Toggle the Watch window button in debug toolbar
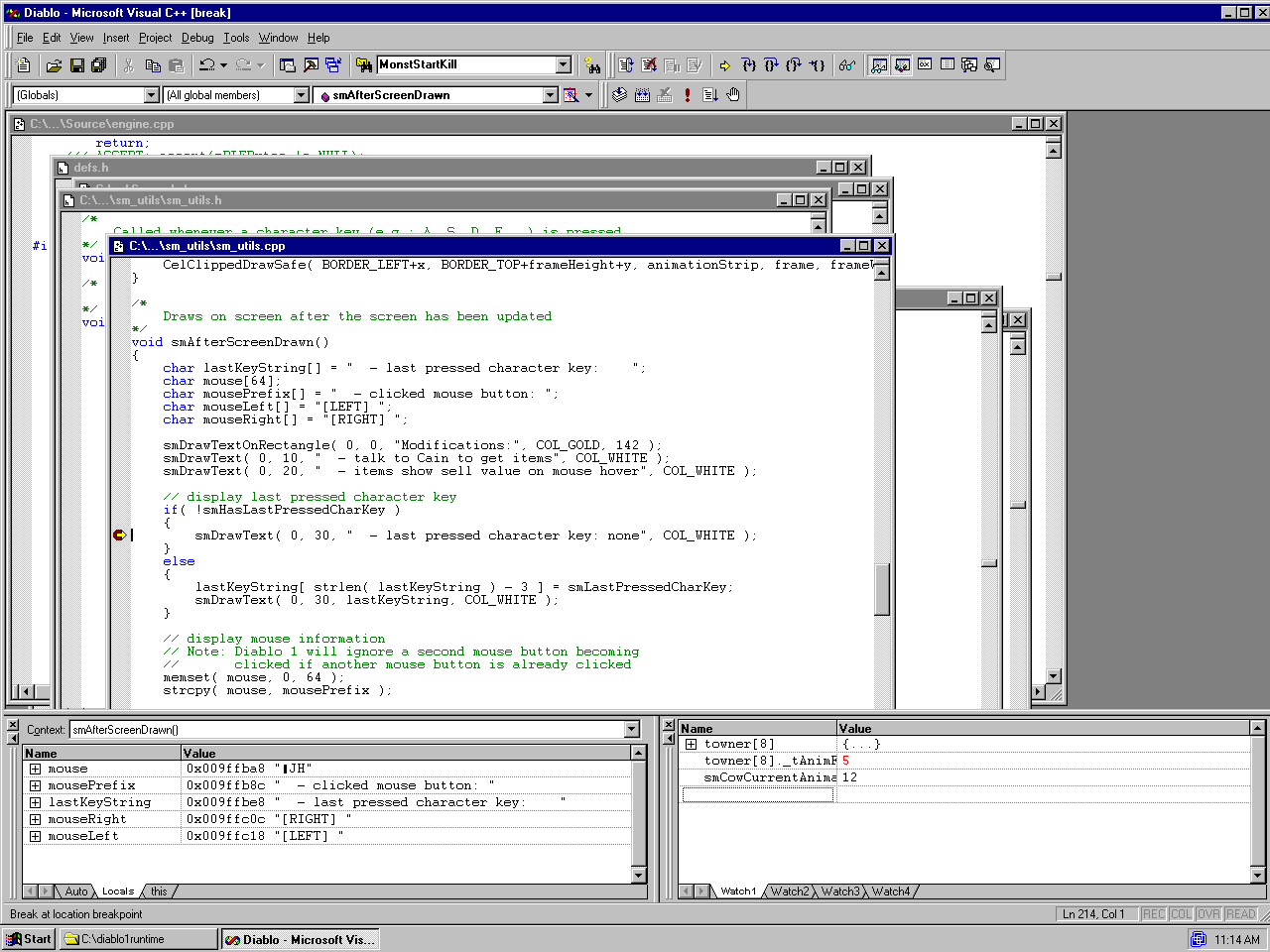Image resolution: width=1270 pixels, height=952 pixels. [x=879, y=65]
